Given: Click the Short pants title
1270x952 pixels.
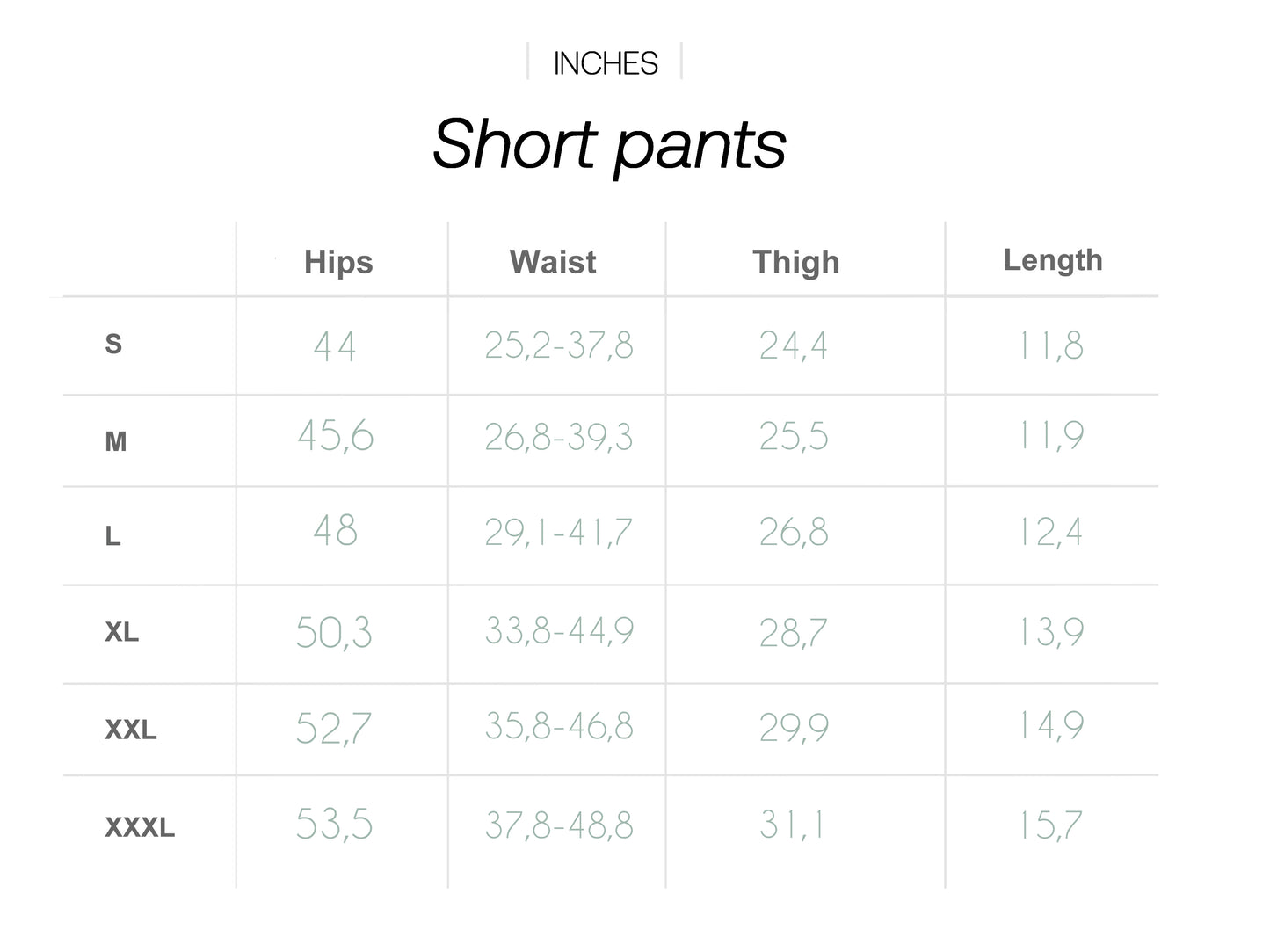Looking at the screenshot, I should [x=609, y=144].
